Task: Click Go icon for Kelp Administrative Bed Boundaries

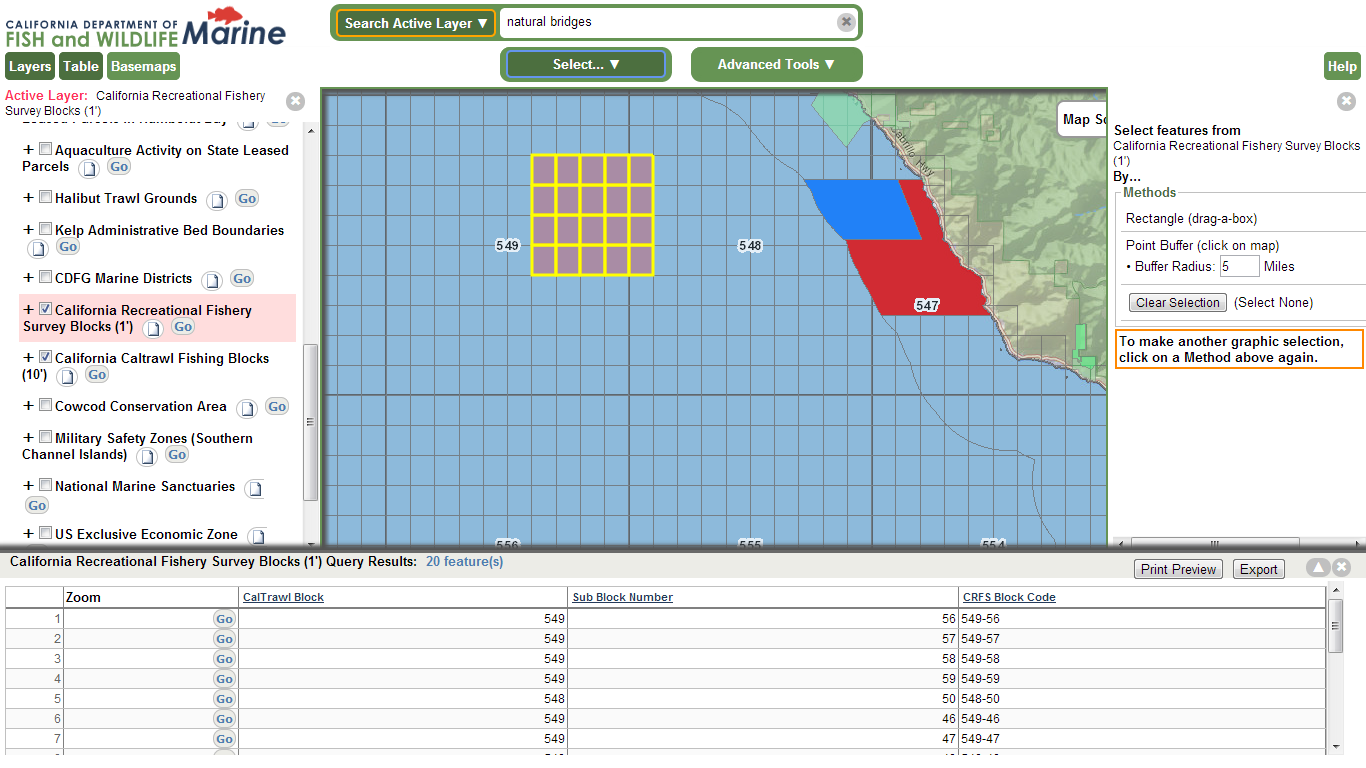Action: [68, 247]
